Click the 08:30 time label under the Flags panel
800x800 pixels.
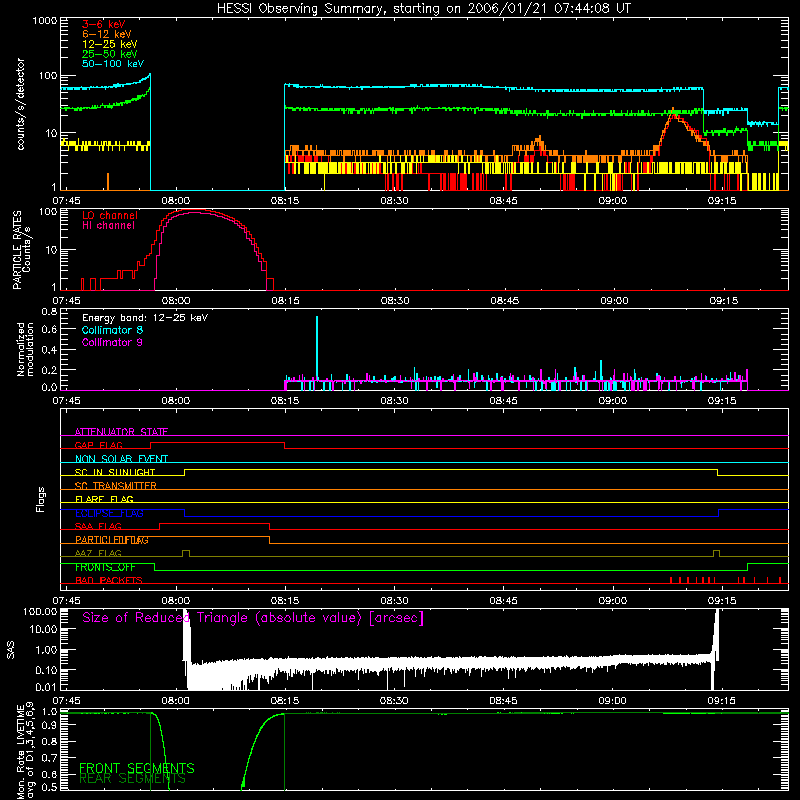pos(394,601)
